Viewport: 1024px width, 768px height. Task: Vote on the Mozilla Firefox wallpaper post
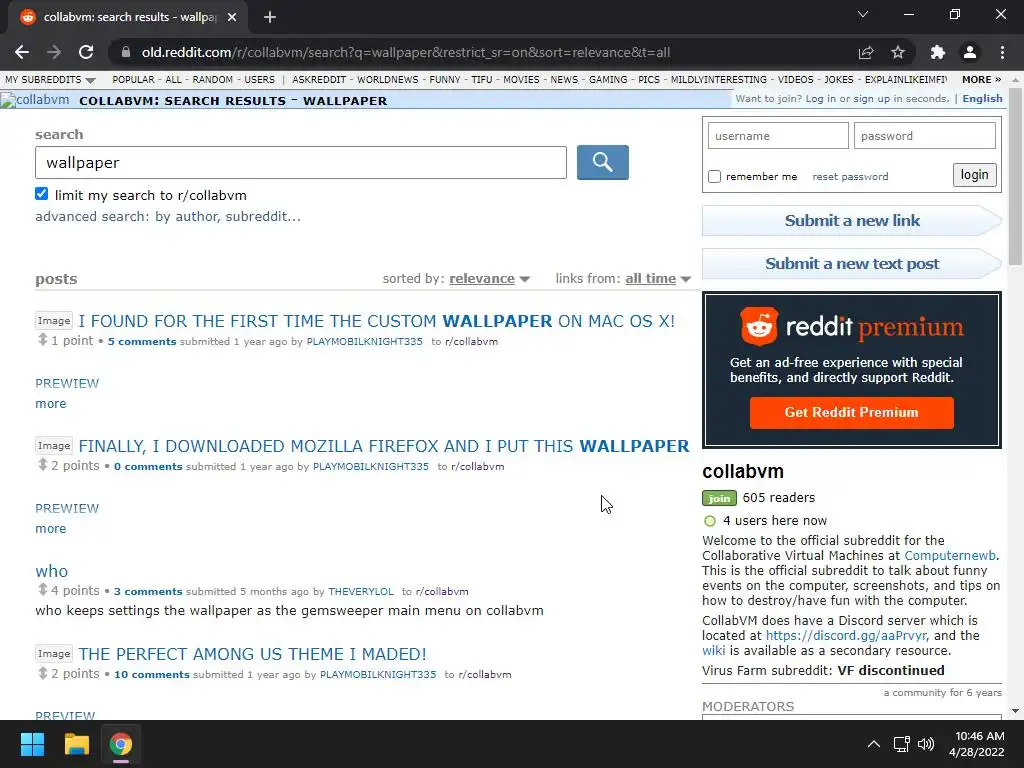(x=42, y=464)
